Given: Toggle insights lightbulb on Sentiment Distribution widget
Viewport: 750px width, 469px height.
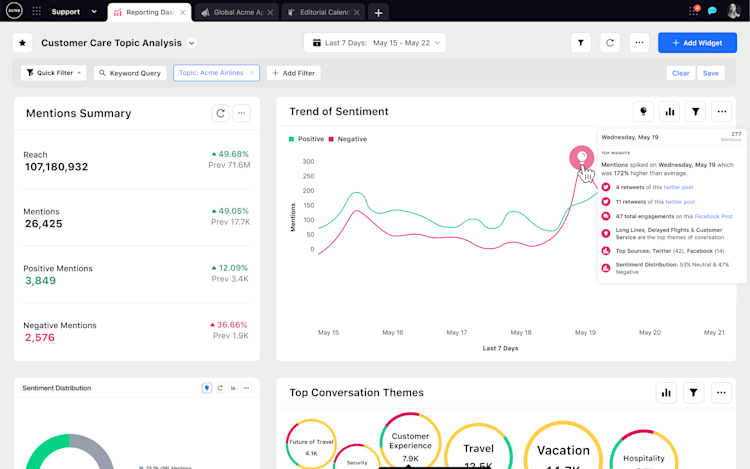Looking at the screenshot, I should click(207, 388).
